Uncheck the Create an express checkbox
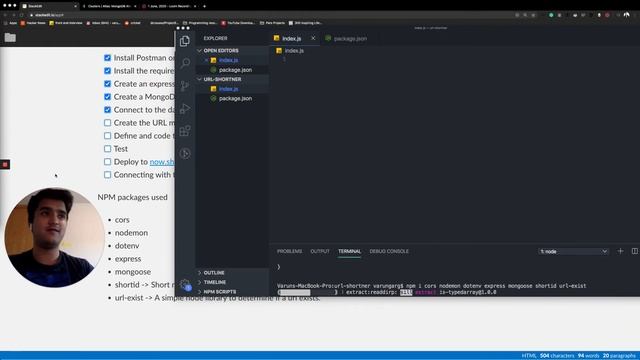The height and width of the screenshot is (360, 640). click(x=107, y=84)
